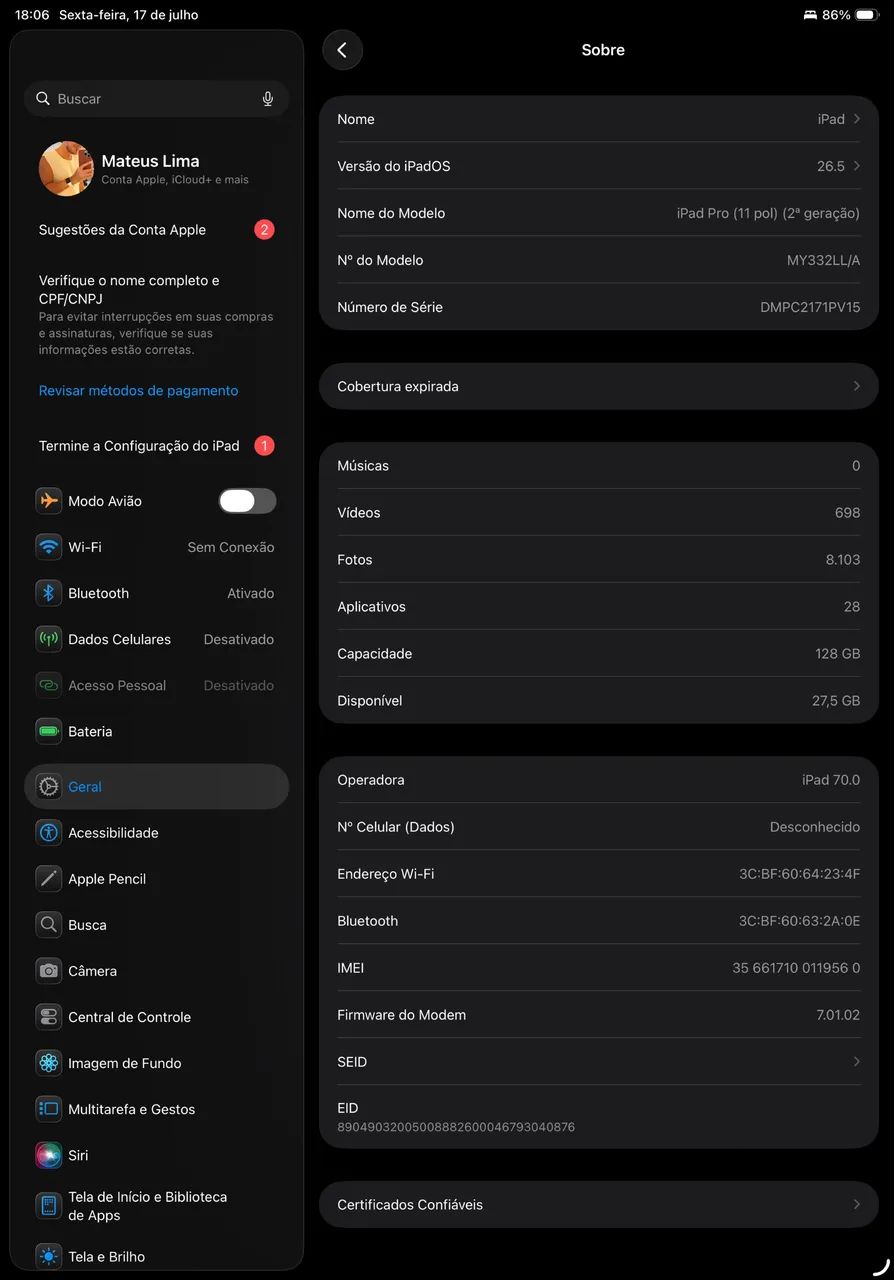Screen dimensions: 894x1280
Task: Tap the Dados Celulares antenna icon
Action: point(49,639)
